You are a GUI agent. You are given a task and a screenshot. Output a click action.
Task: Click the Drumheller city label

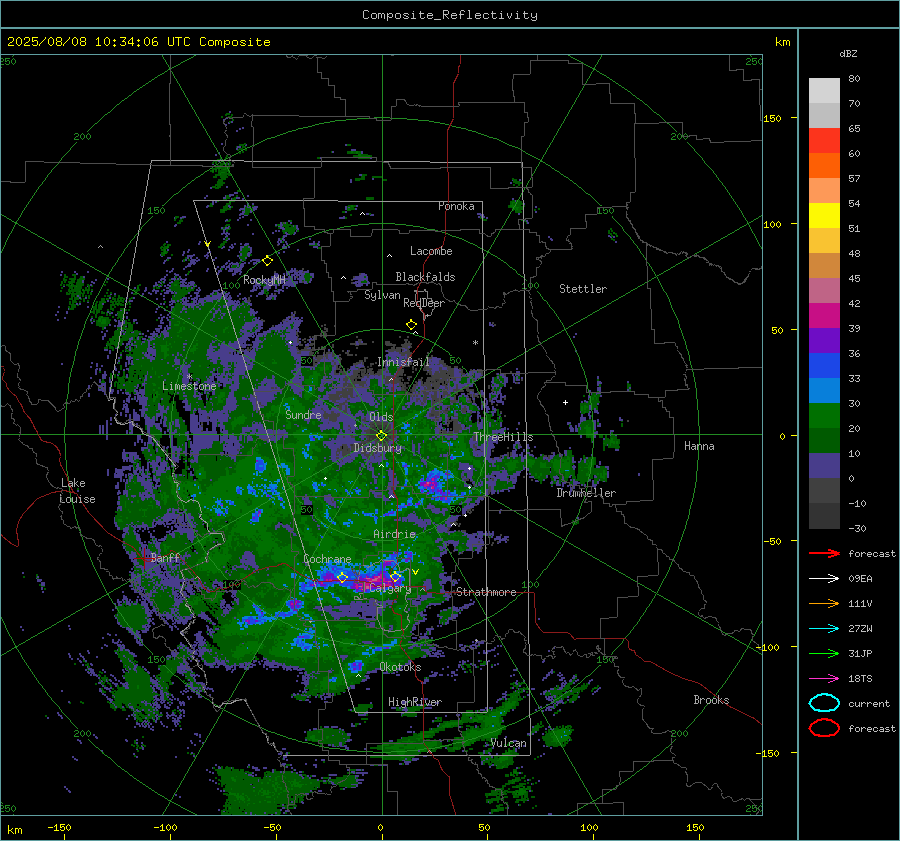(x=586, y=493)
